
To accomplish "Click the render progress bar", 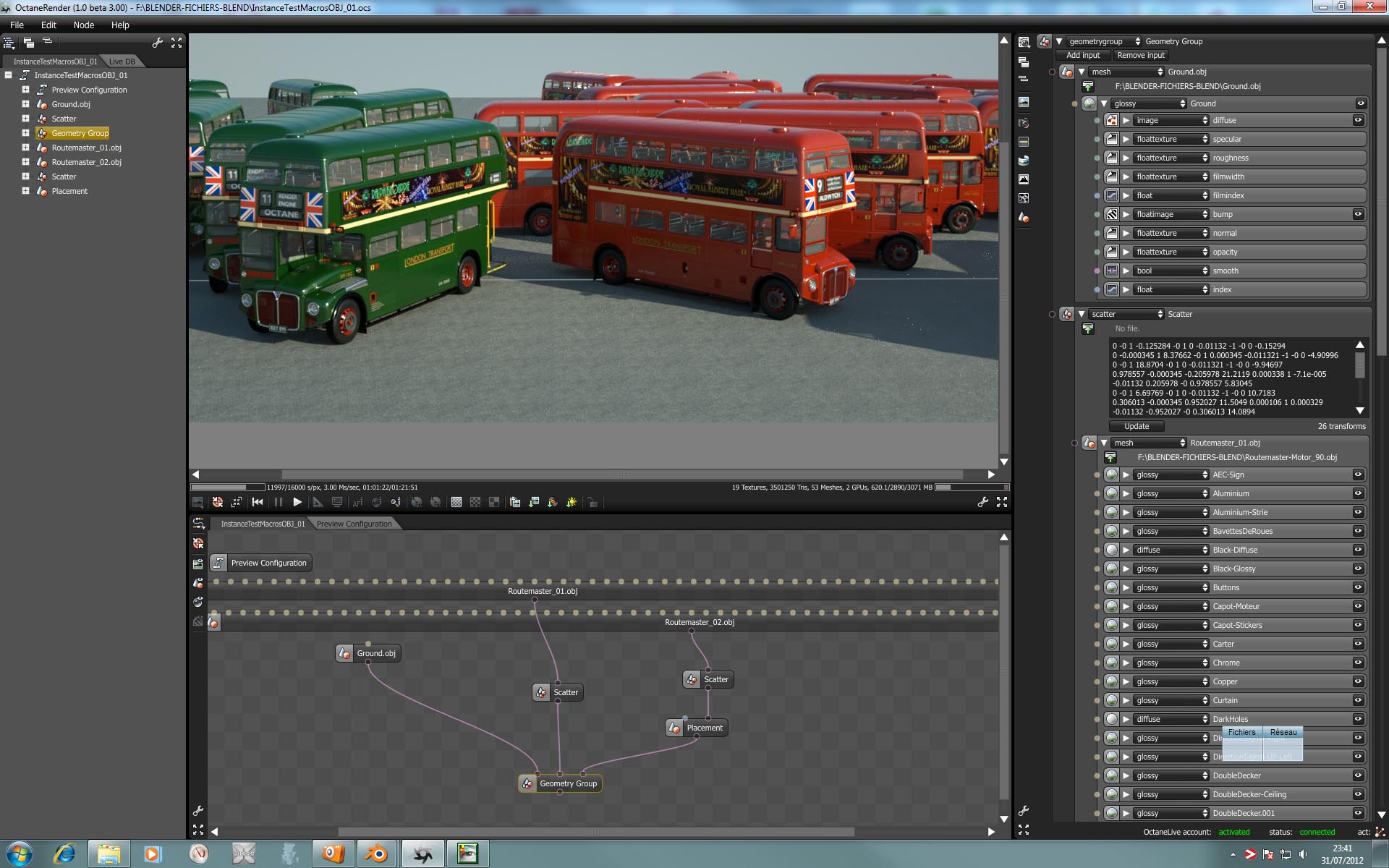I will 228,487.
